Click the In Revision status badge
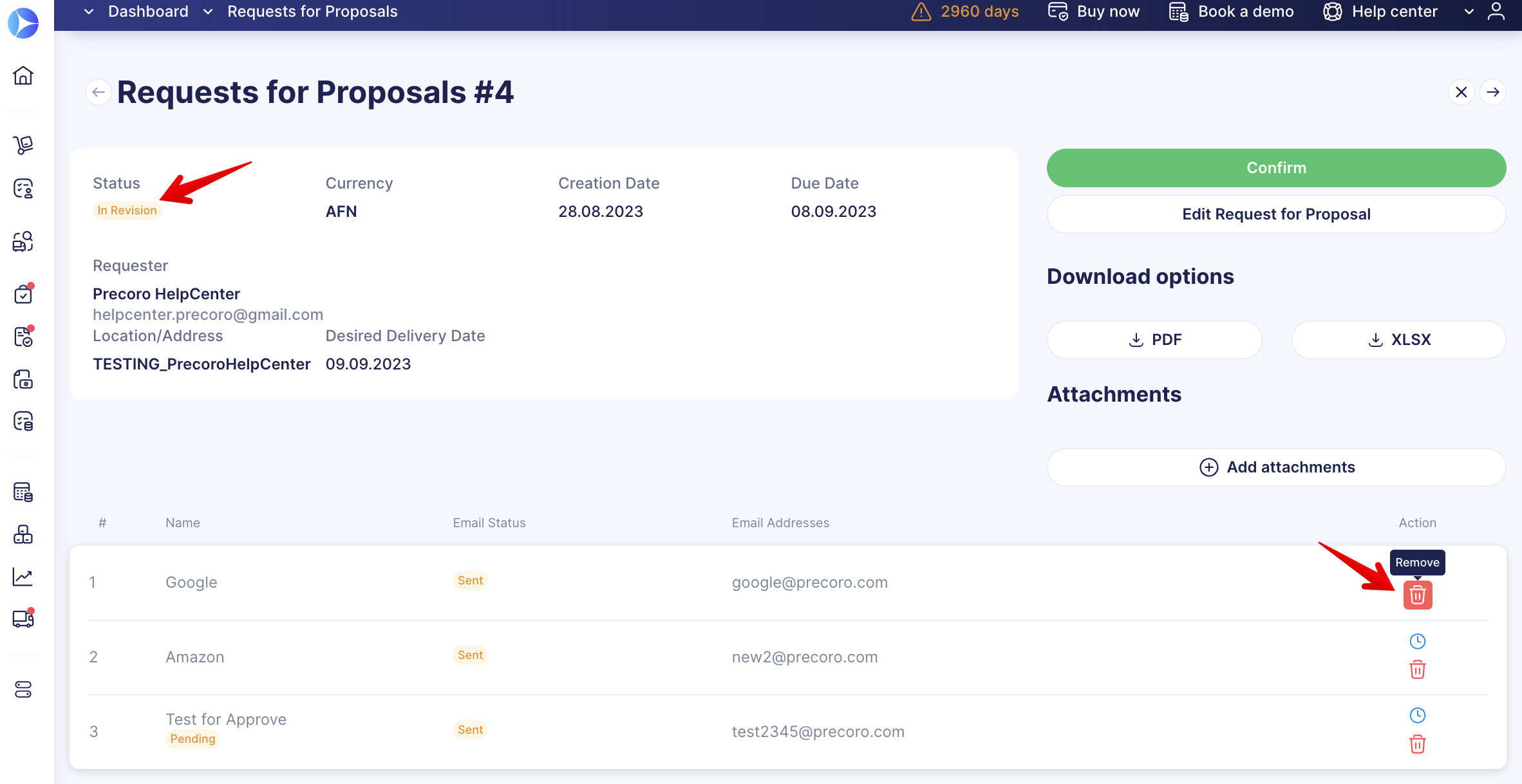Viewport: 1522px width, 784px height. pos(127,210)
